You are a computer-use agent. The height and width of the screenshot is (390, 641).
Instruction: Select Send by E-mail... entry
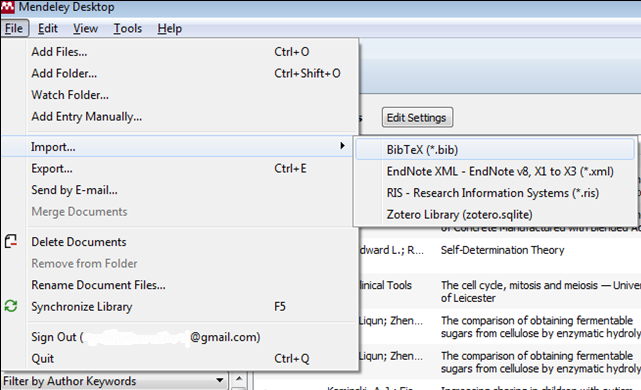click(x=180, y=190)
